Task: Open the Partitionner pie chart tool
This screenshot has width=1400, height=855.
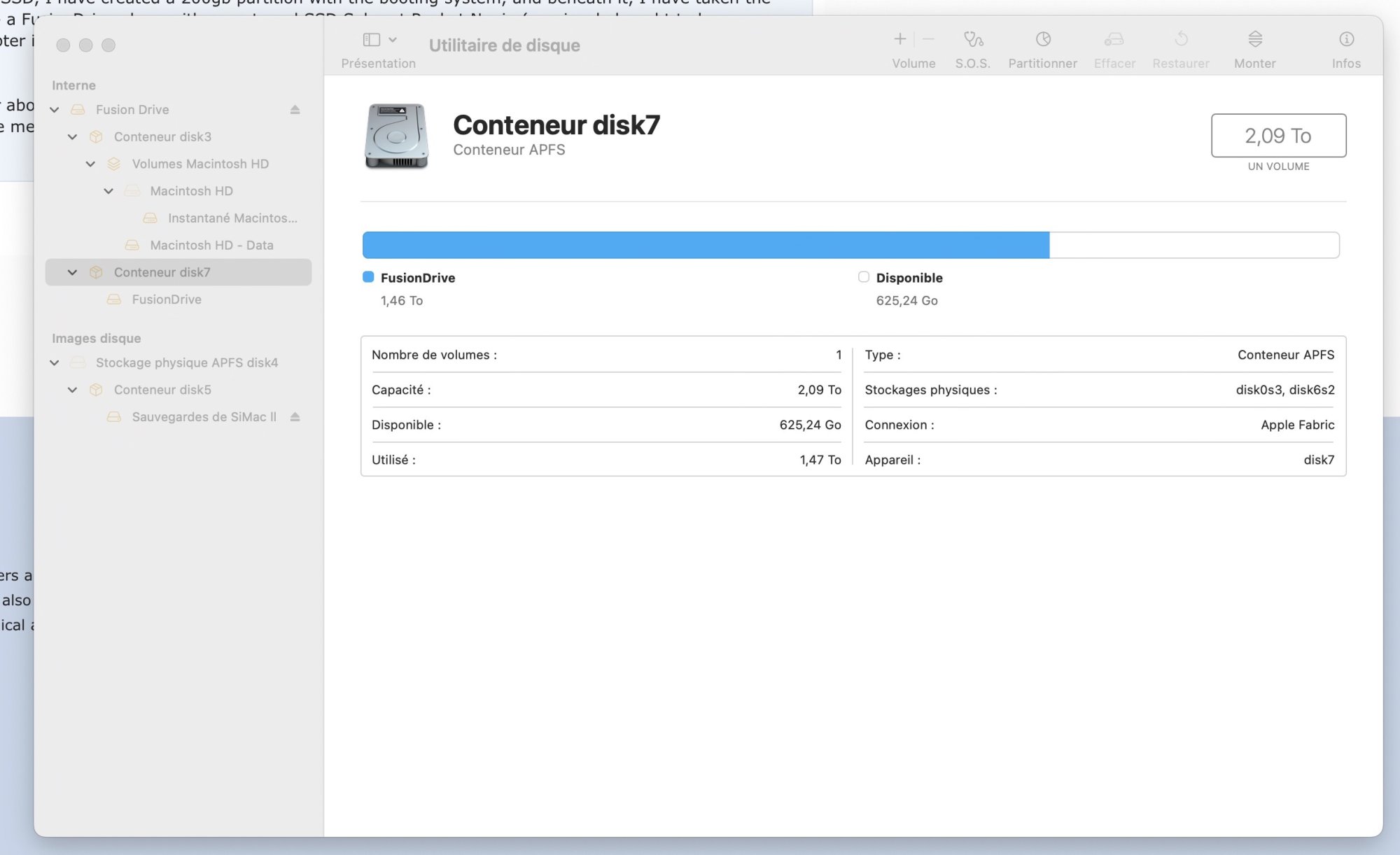Action: pos(1043,39)
